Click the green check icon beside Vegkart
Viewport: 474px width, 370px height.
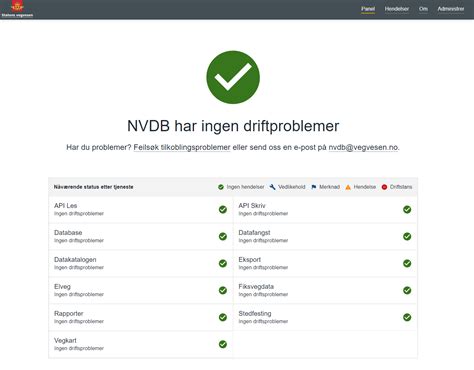pyautogui.click(x=223, y=344)
